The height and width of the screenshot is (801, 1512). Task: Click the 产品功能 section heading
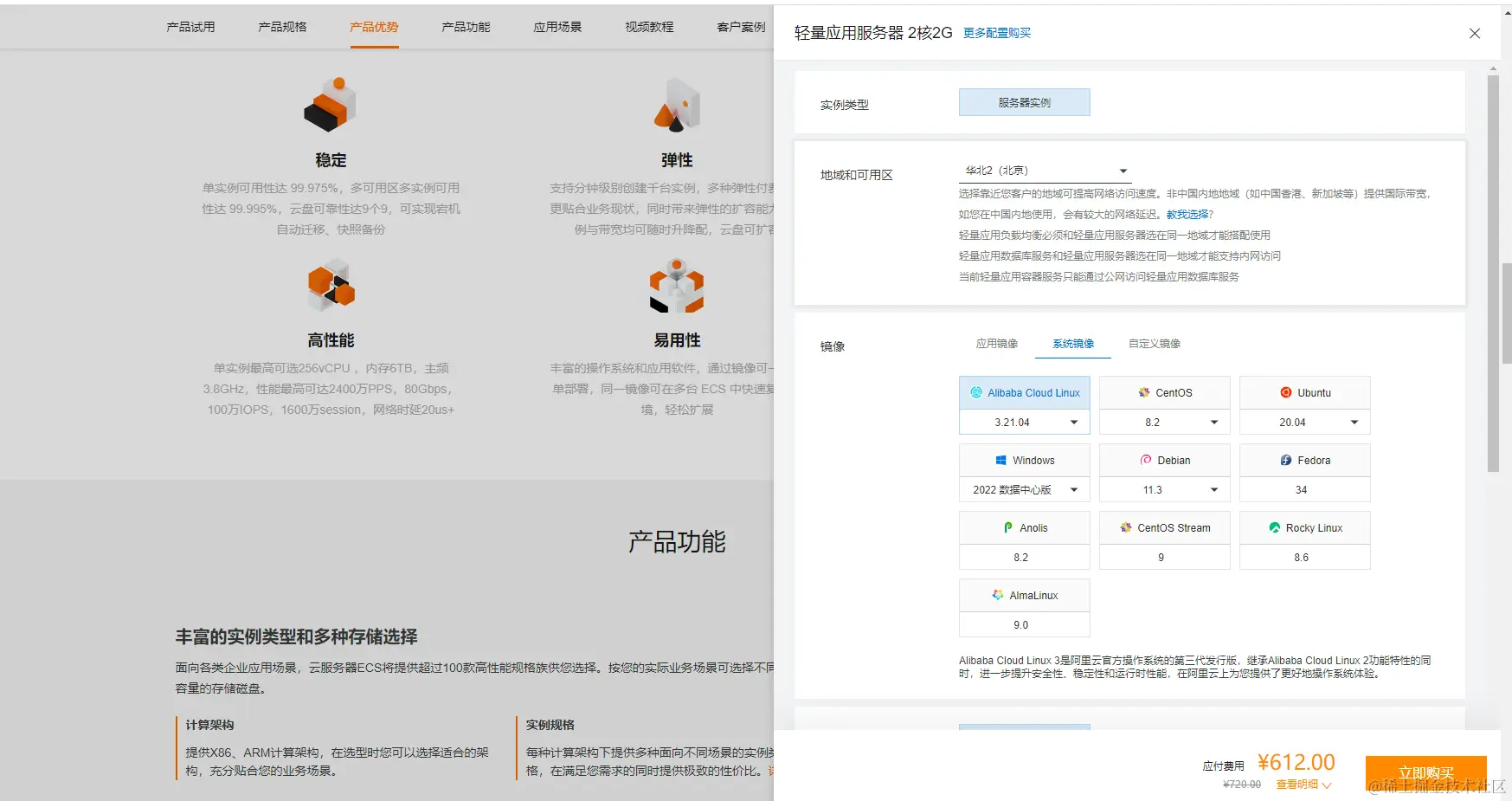coord(677,542)
